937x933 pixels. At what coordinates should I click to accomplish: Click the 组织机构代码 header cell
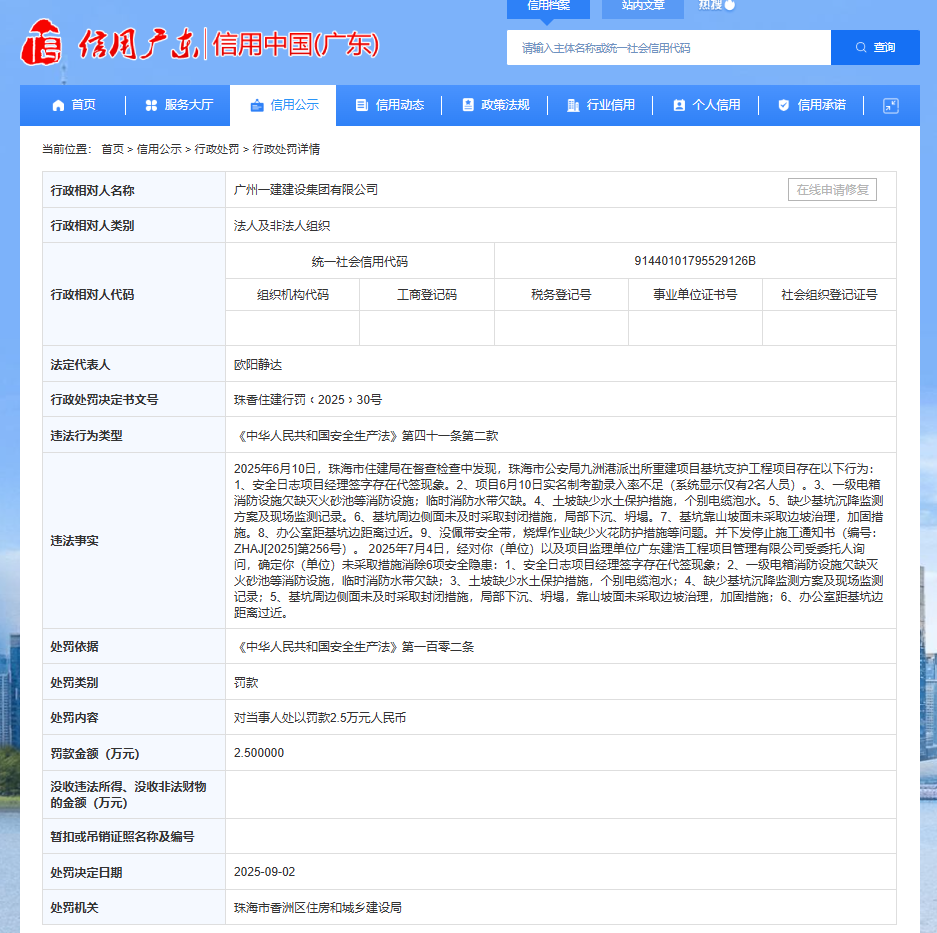click(293, 295)
